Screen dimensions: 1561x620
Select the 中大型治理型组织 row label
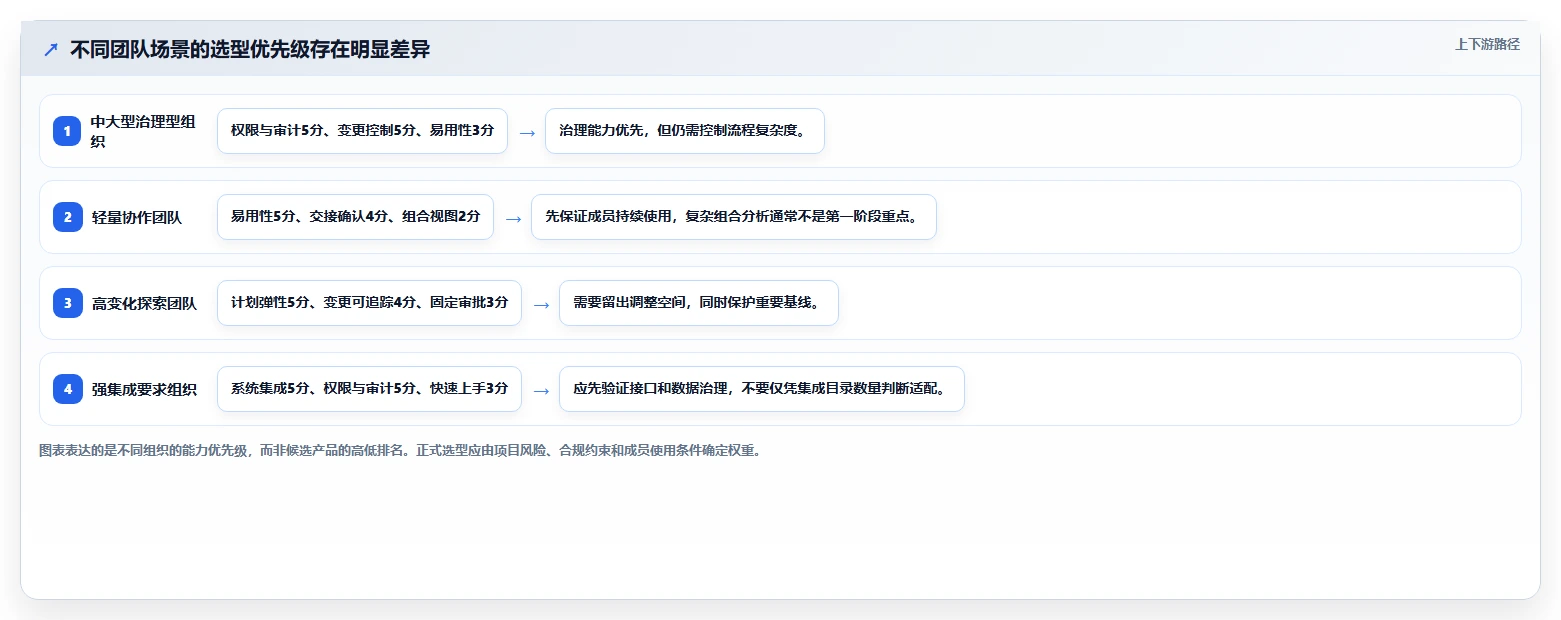tap(143, 131)
